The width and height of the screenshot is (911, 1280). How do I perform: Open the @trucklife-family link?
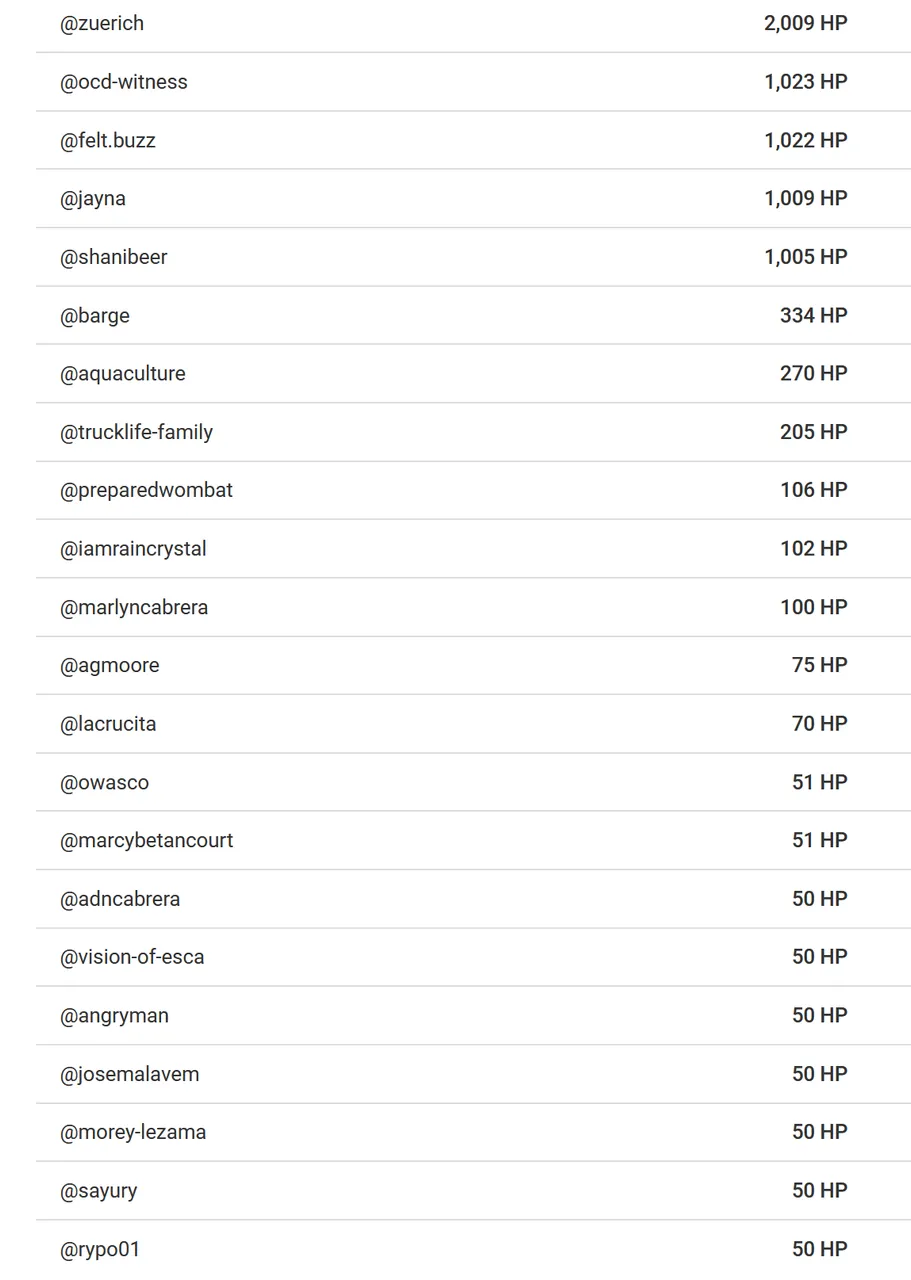click(137, 432)
